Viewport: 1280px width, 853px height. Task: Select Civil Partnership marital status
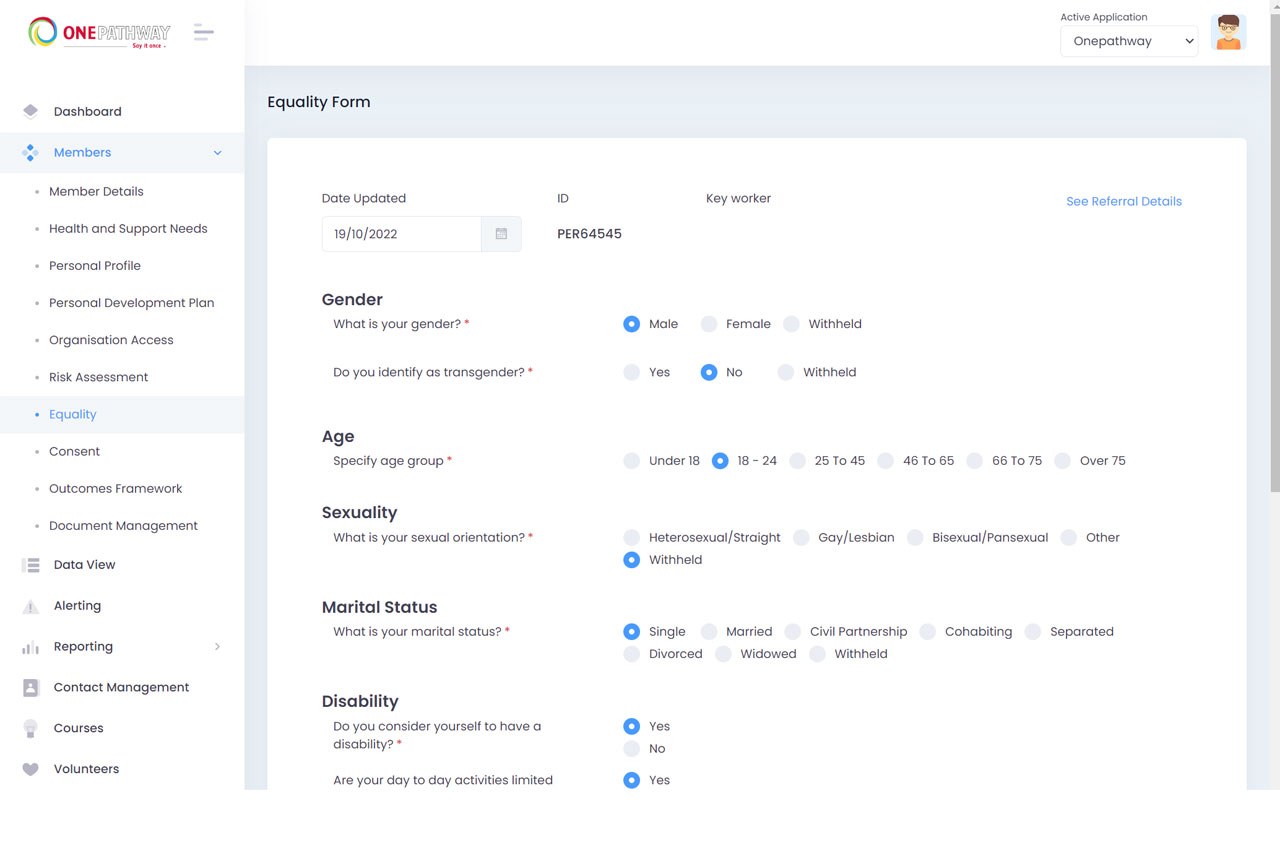coord(792,632)
